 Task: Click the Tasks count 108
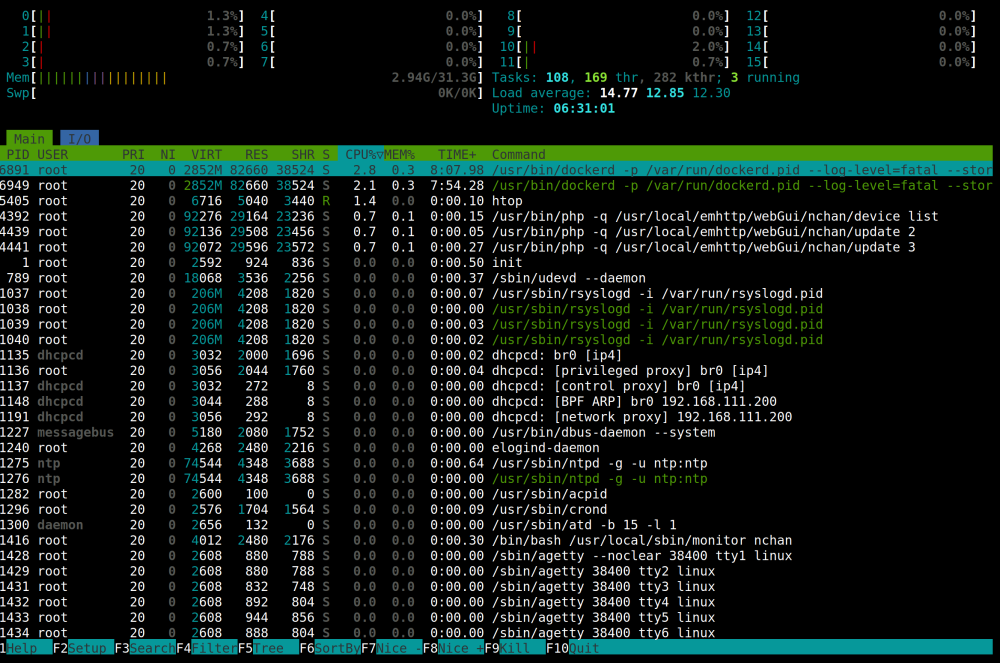tap(557, 77)
